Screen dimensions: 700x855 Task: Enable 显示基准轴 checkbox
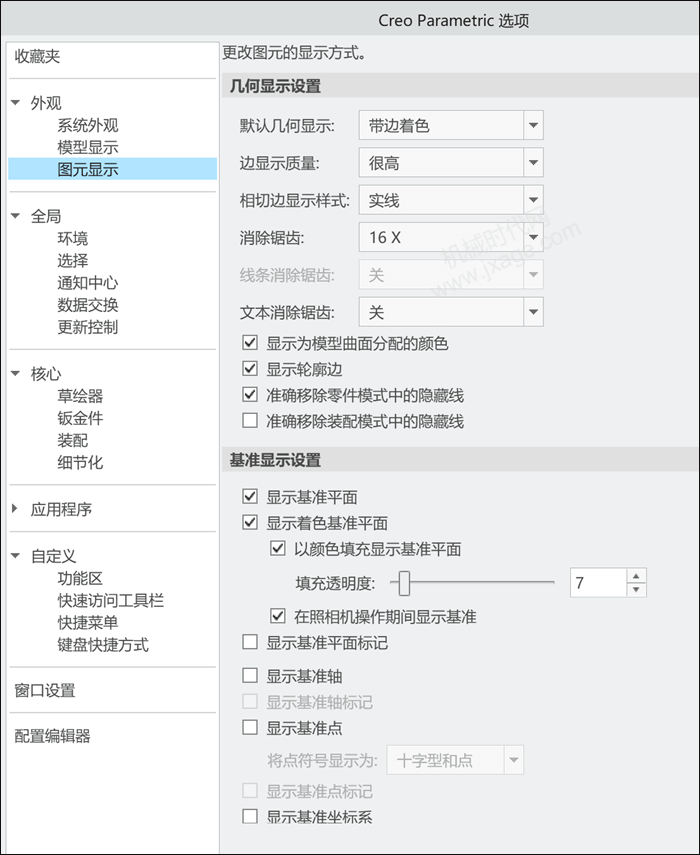tap(250, 676)
